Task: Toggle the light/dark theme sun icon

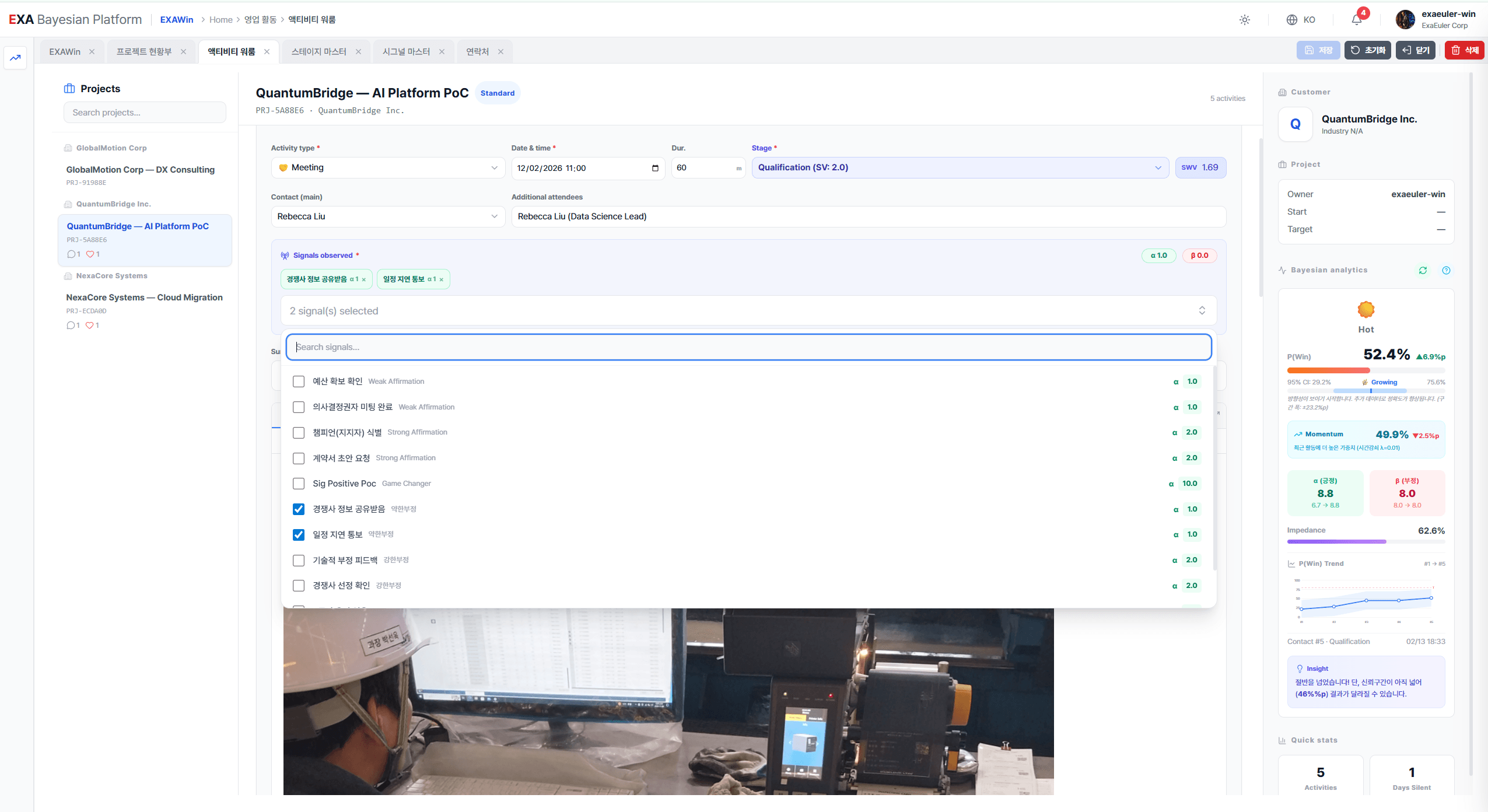Action: [1245, 19]
